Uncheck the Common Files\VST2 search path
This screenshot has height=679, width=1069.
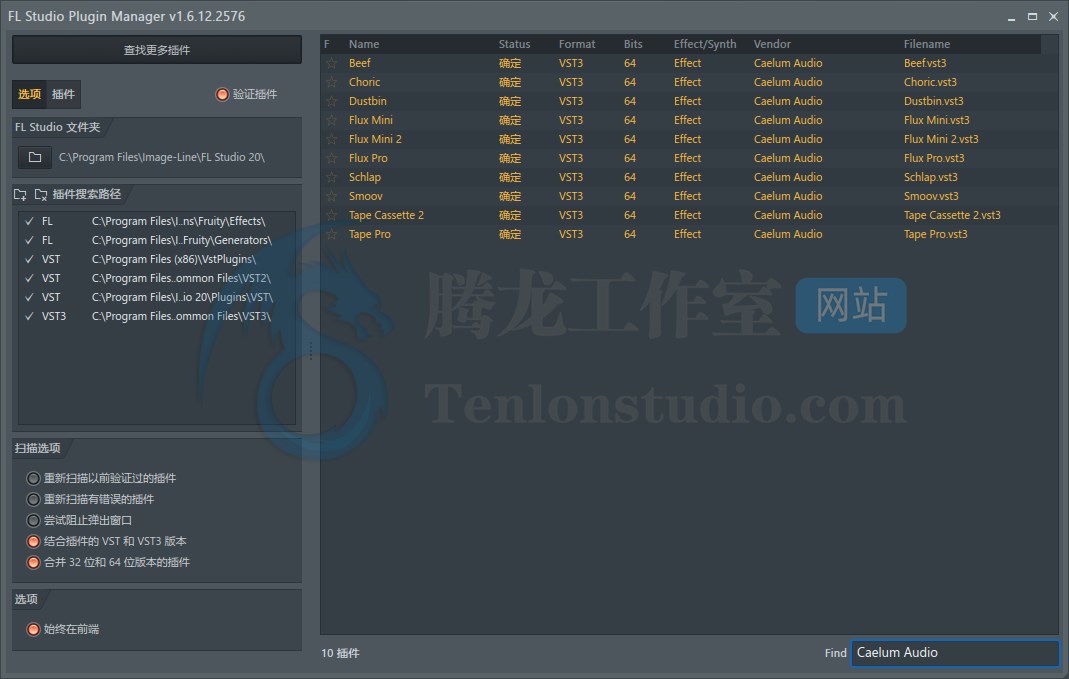coord(29,278)
